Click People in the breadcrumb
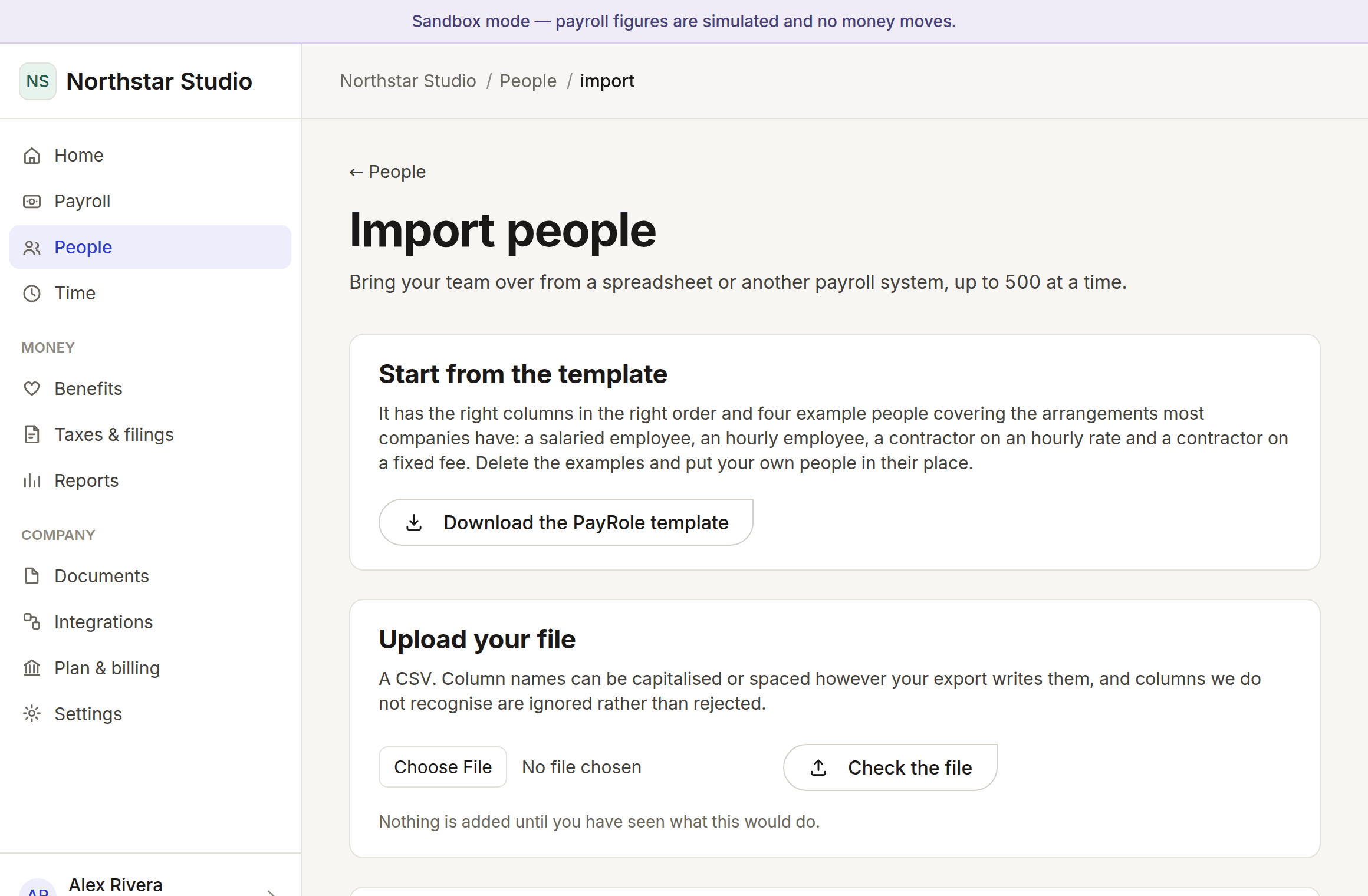The image size is (1368, 896). [528, 81]
